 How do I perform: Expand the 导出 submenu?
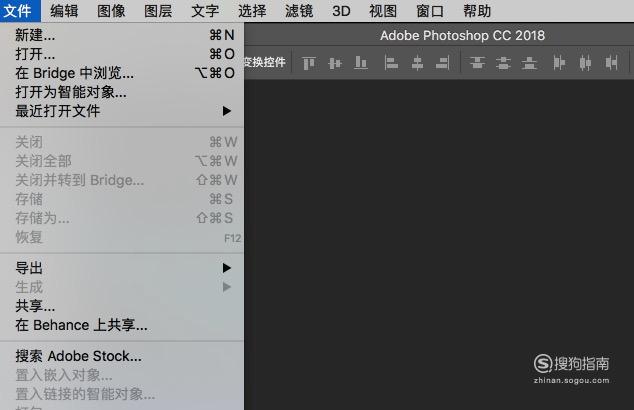pyautogui.click(x=122, y=268)
